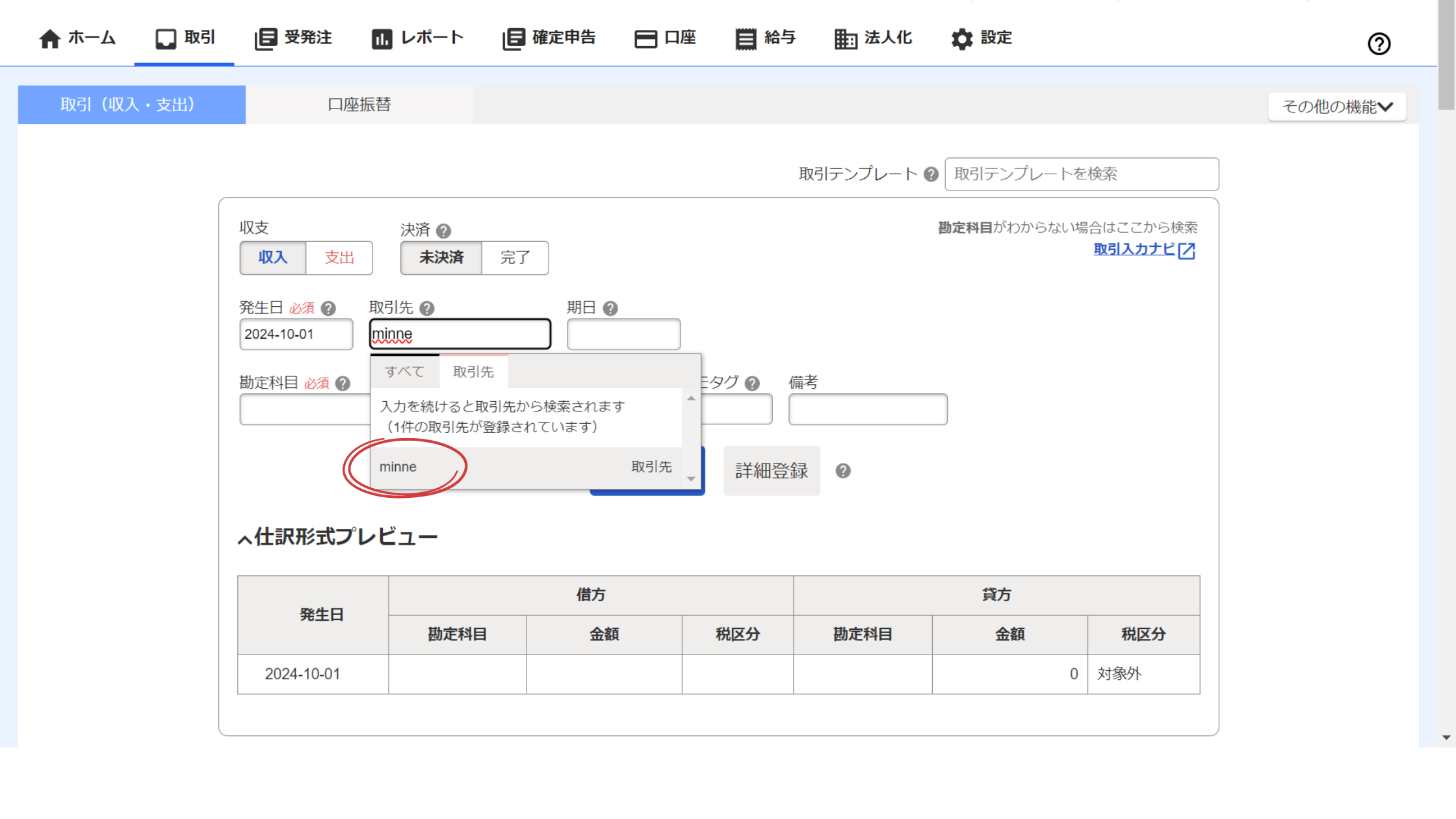Click help icon beside 決済 label

click(x=443, y=231)
